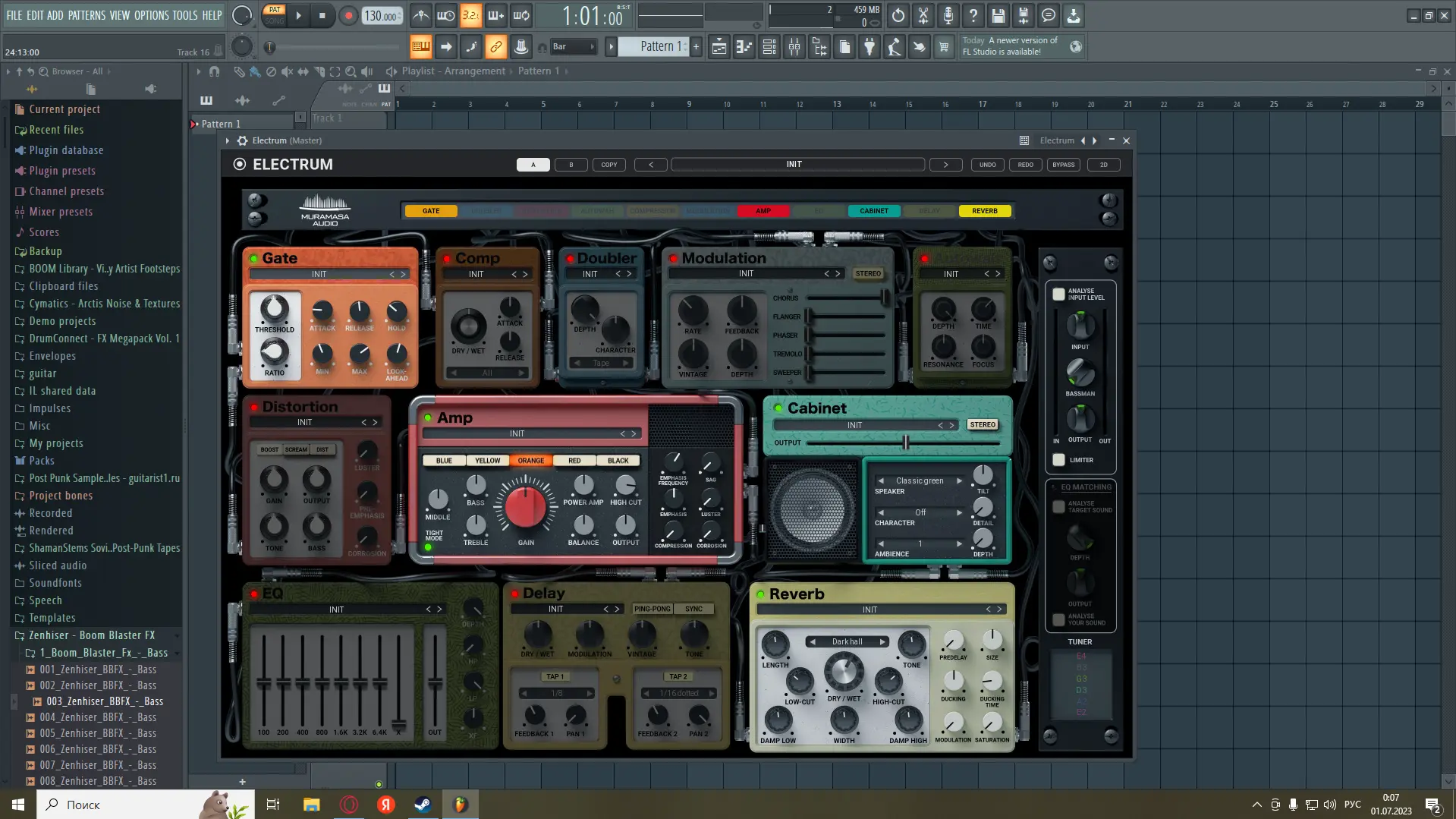This screenshot has height=819, width=1456.
Task: Select the zoom tool in Playlist
Action: 351,71
